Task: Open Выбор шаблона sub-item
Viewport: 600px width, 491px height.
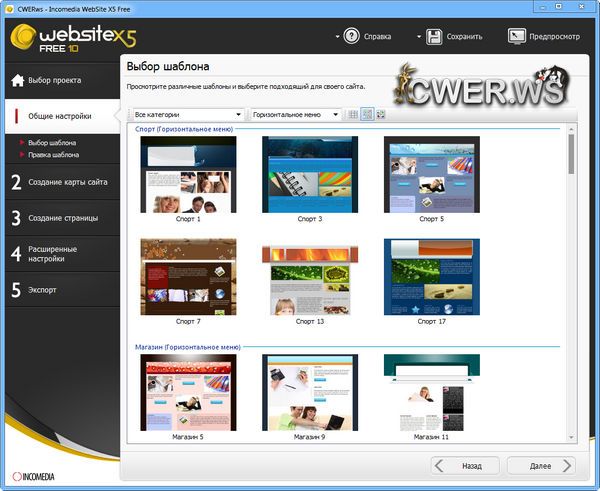Action: pos(52,143)
